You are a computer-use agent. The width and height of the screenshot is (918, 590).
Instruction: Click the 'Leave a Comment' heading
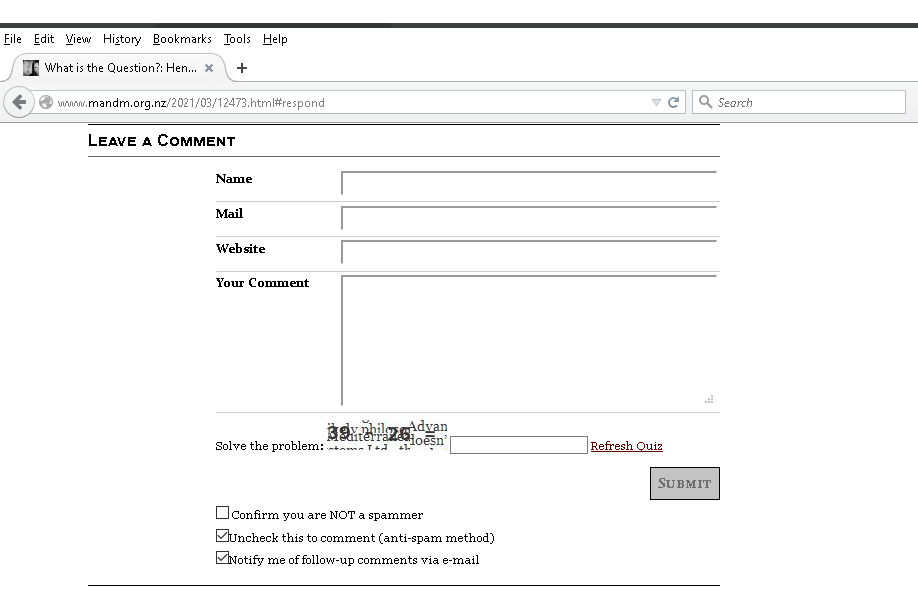click(x=162, y=141)
